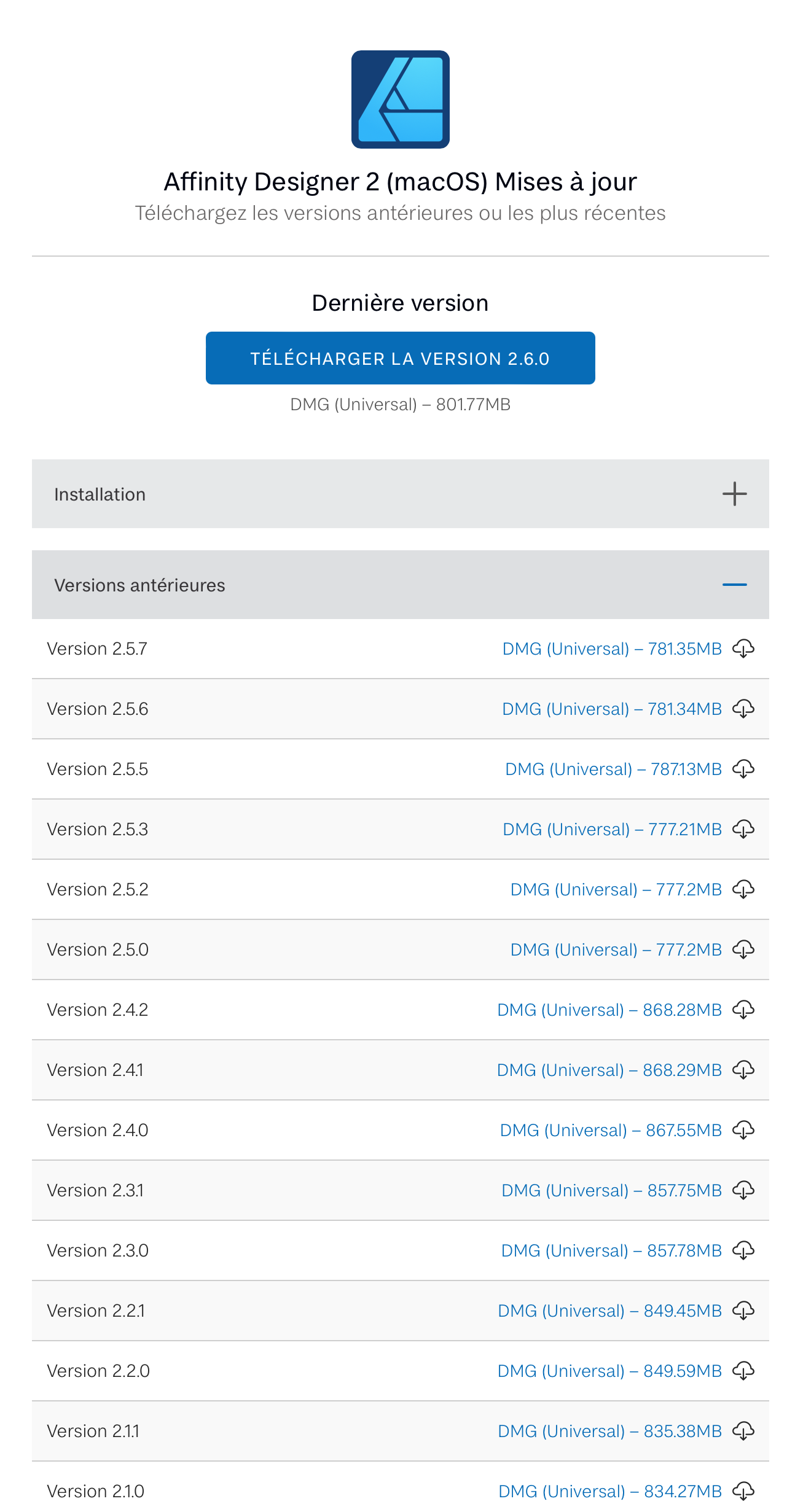Click download cloud icon for Version 2.5.2
Screen dimensions: 795x1512
tap(743, 889)
